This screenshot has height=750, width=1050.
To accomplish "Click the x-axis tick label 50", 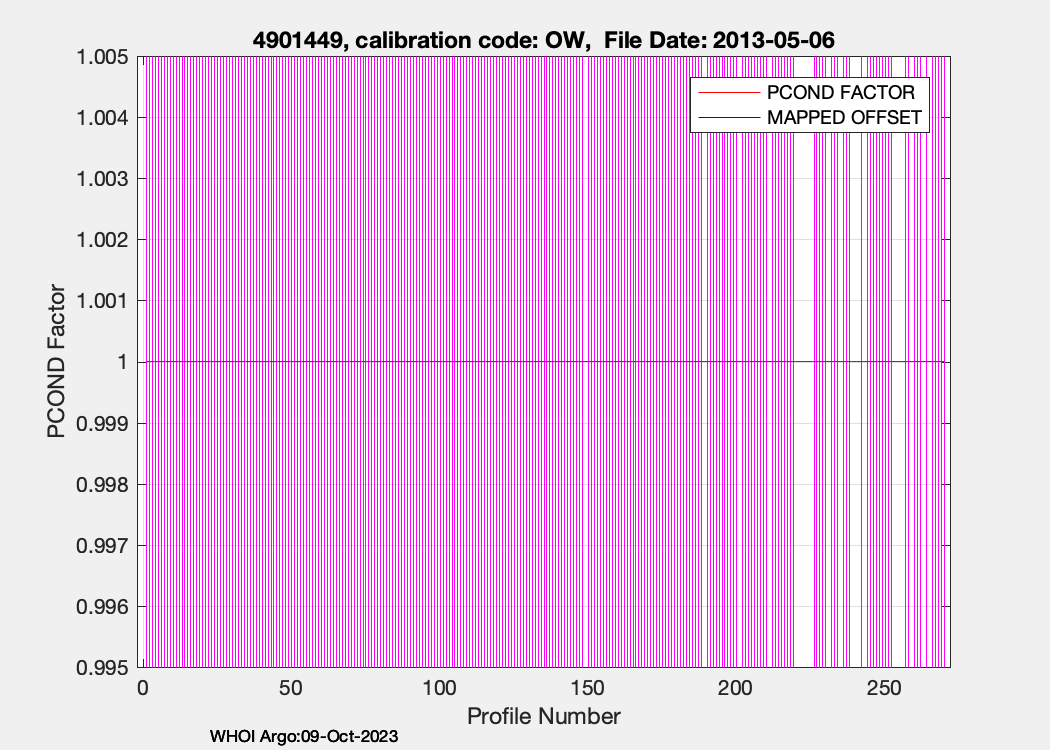I will (x=290, y=689).
